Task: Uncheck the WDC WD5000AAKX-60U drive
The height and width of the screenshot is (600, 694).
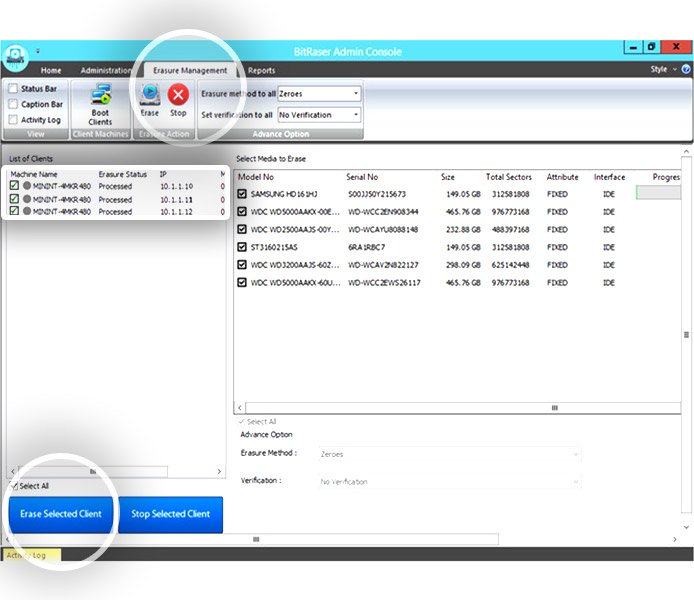Action: 242,282
